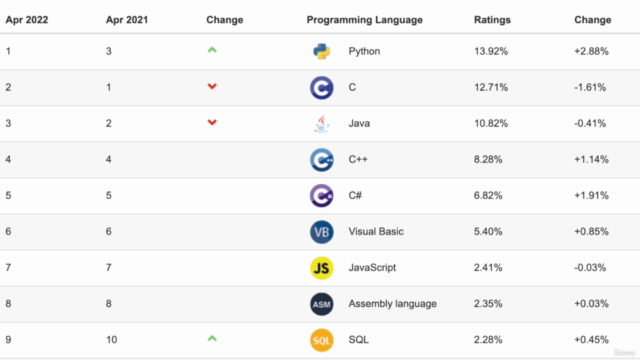Click red down arrow in Java row
The image size is (640, 360).
point(212,122)
